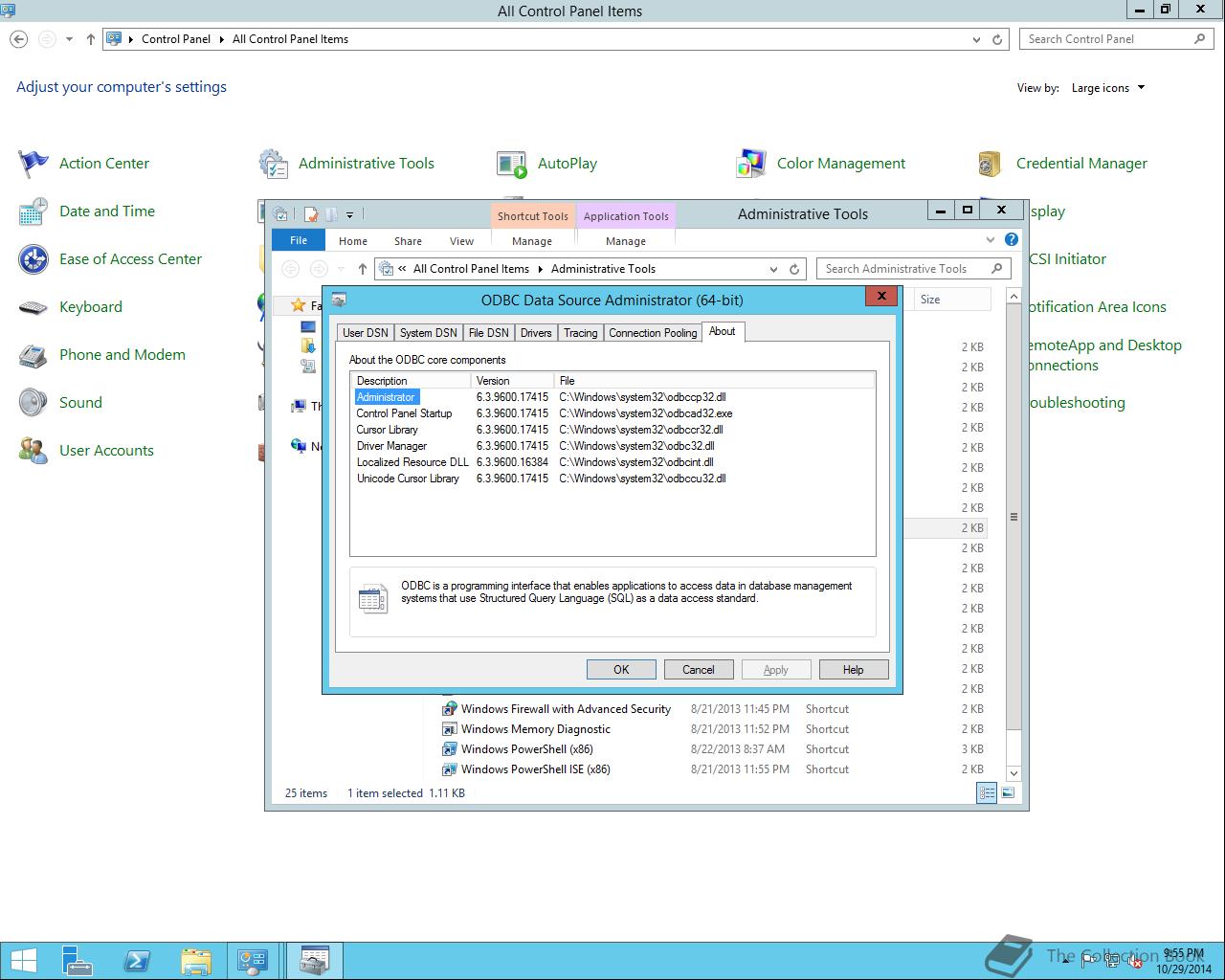Screen dimensions: 1225x980
Task: Expand the ribbon chevron in Administrative Tools
Action: click(x=991, y=239)
